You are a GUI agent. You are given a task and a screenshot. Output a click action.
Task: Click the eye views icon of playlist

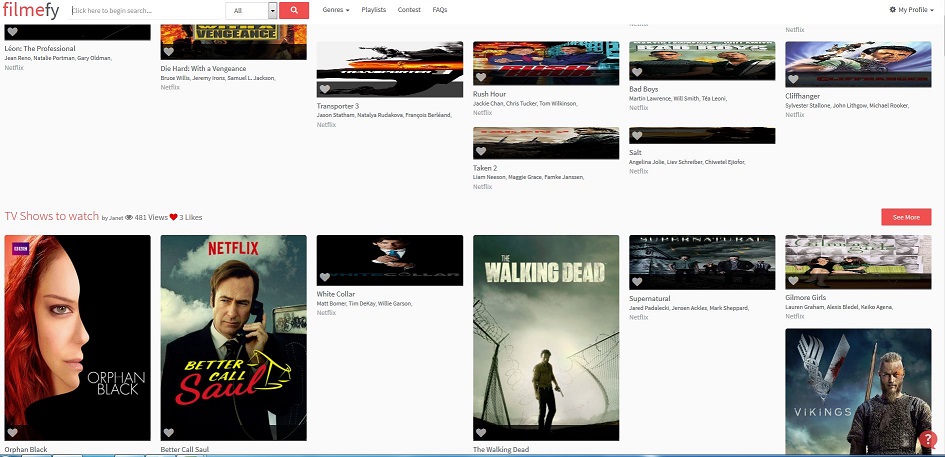click(x=129, y=217)
